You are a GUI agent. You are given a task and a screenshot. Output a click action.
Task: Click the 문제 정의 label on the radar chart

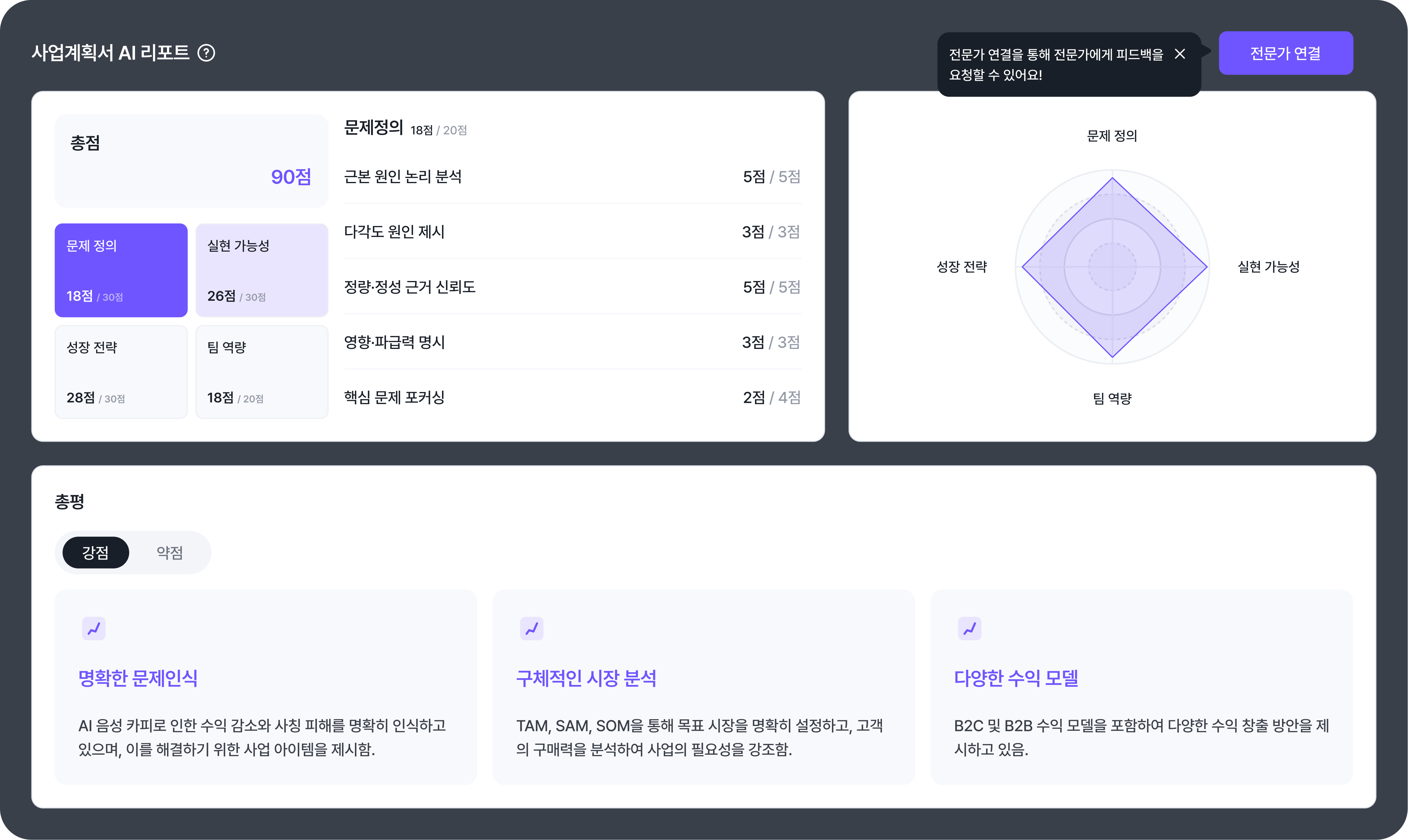[x=1111, y=136]
